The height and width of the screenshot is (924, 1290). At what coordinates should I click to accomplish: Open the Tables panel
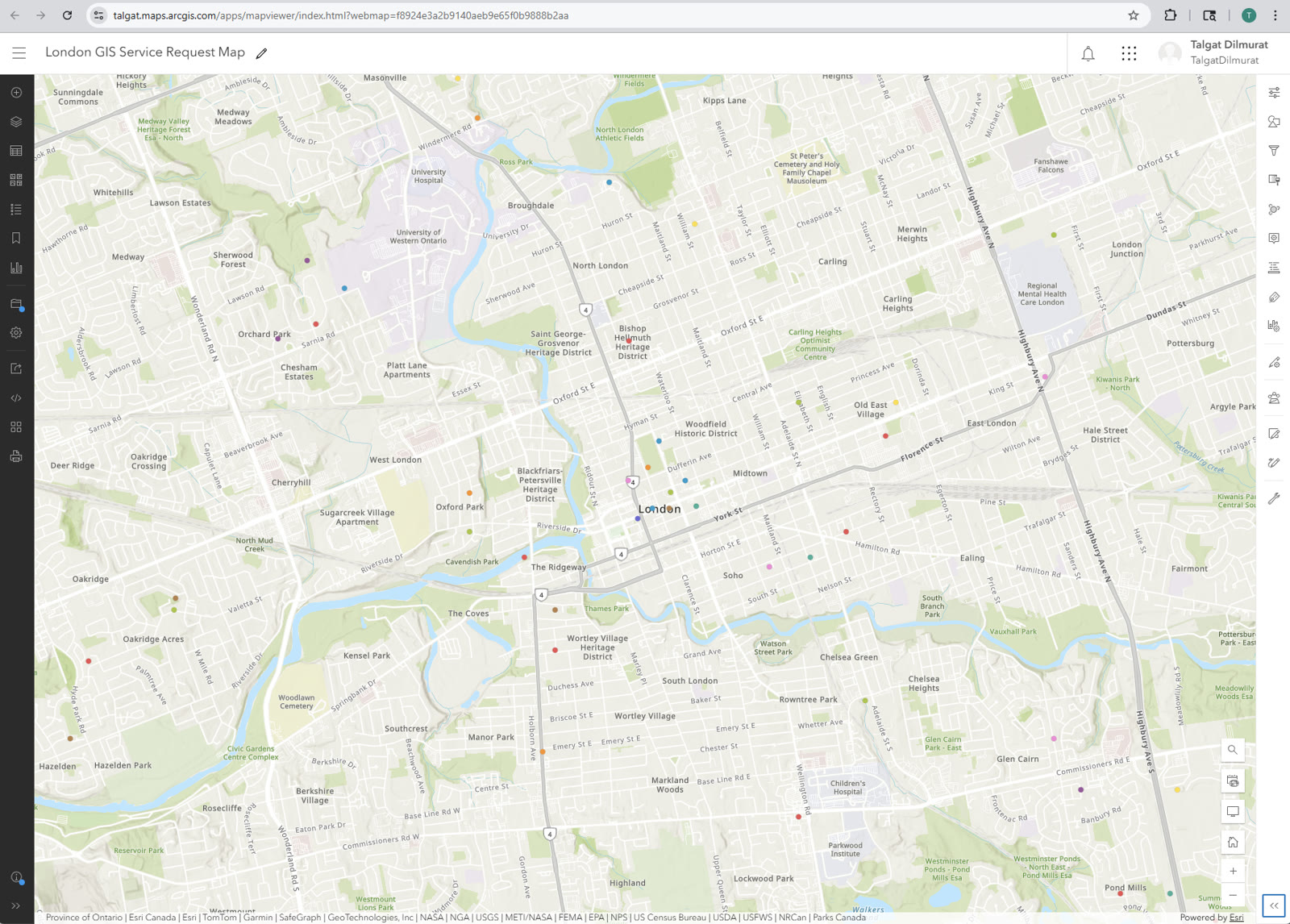[x=16, y=151]
